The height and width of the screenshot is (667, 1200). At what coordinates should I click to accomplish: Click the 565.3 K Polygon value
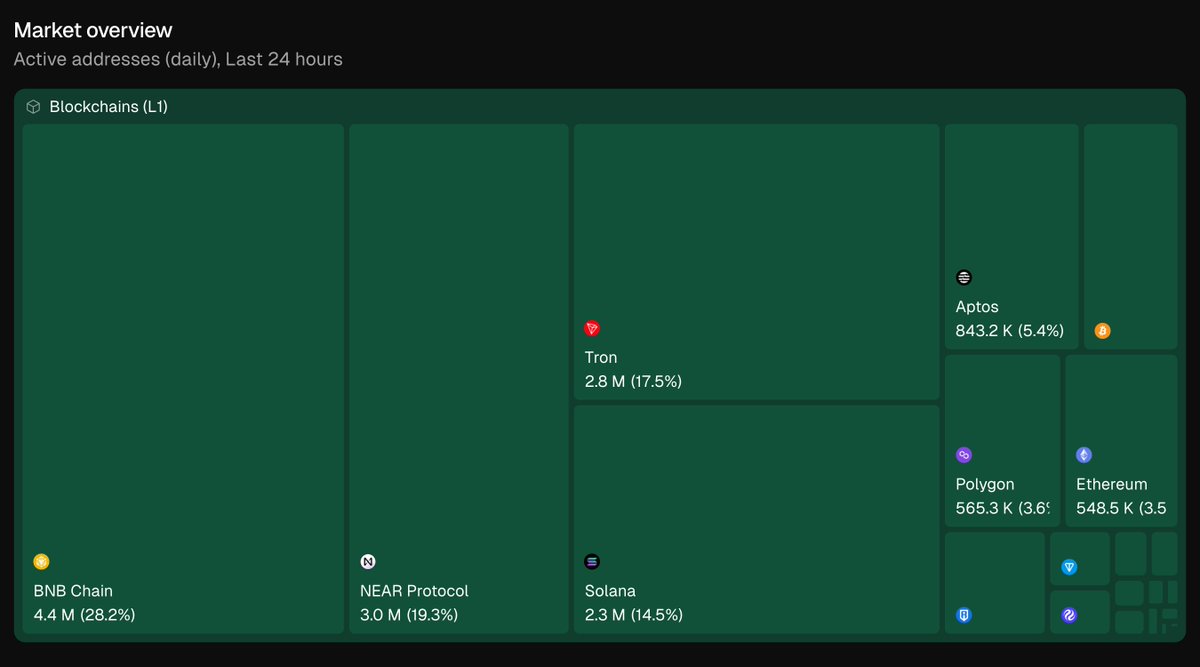click(x=1003, y=508)
